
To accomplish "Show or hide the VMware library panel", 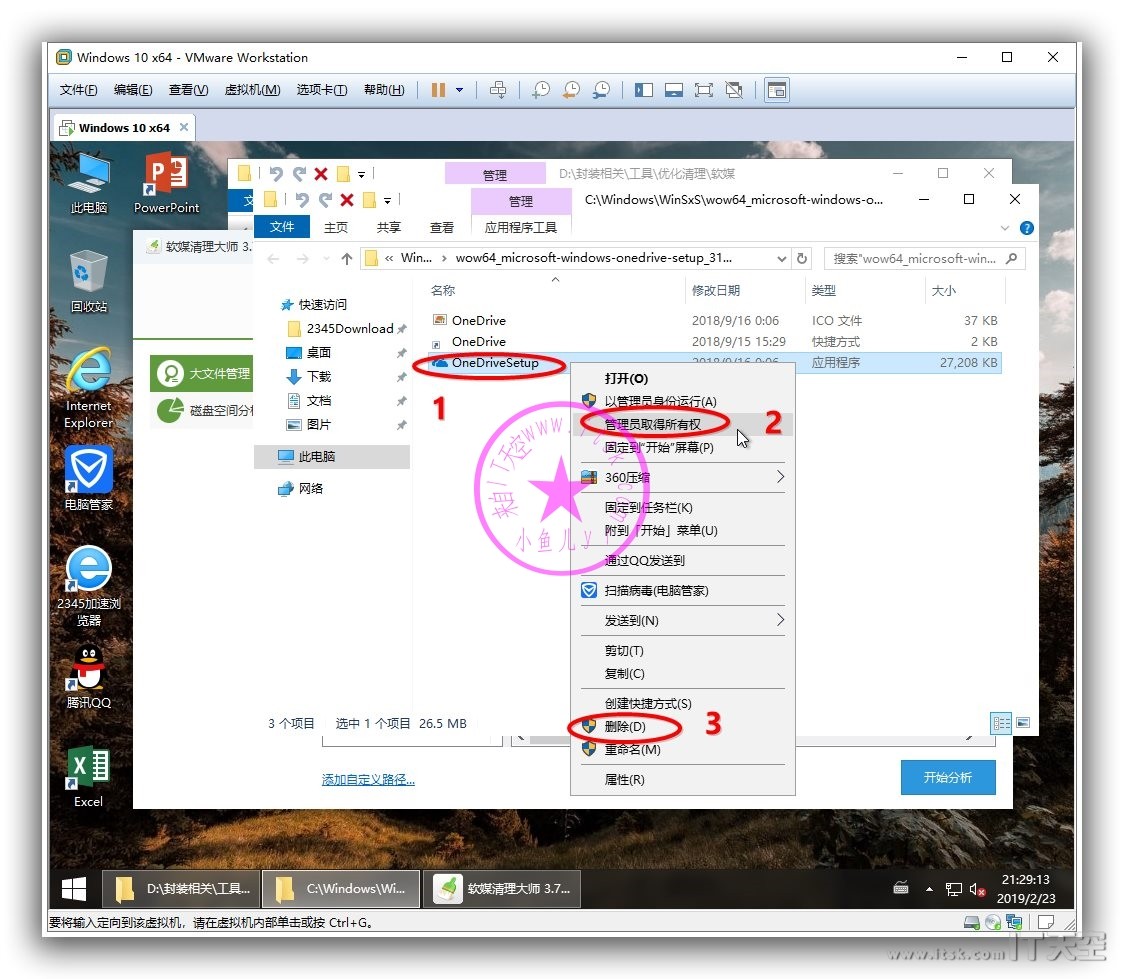I will 644,90.
